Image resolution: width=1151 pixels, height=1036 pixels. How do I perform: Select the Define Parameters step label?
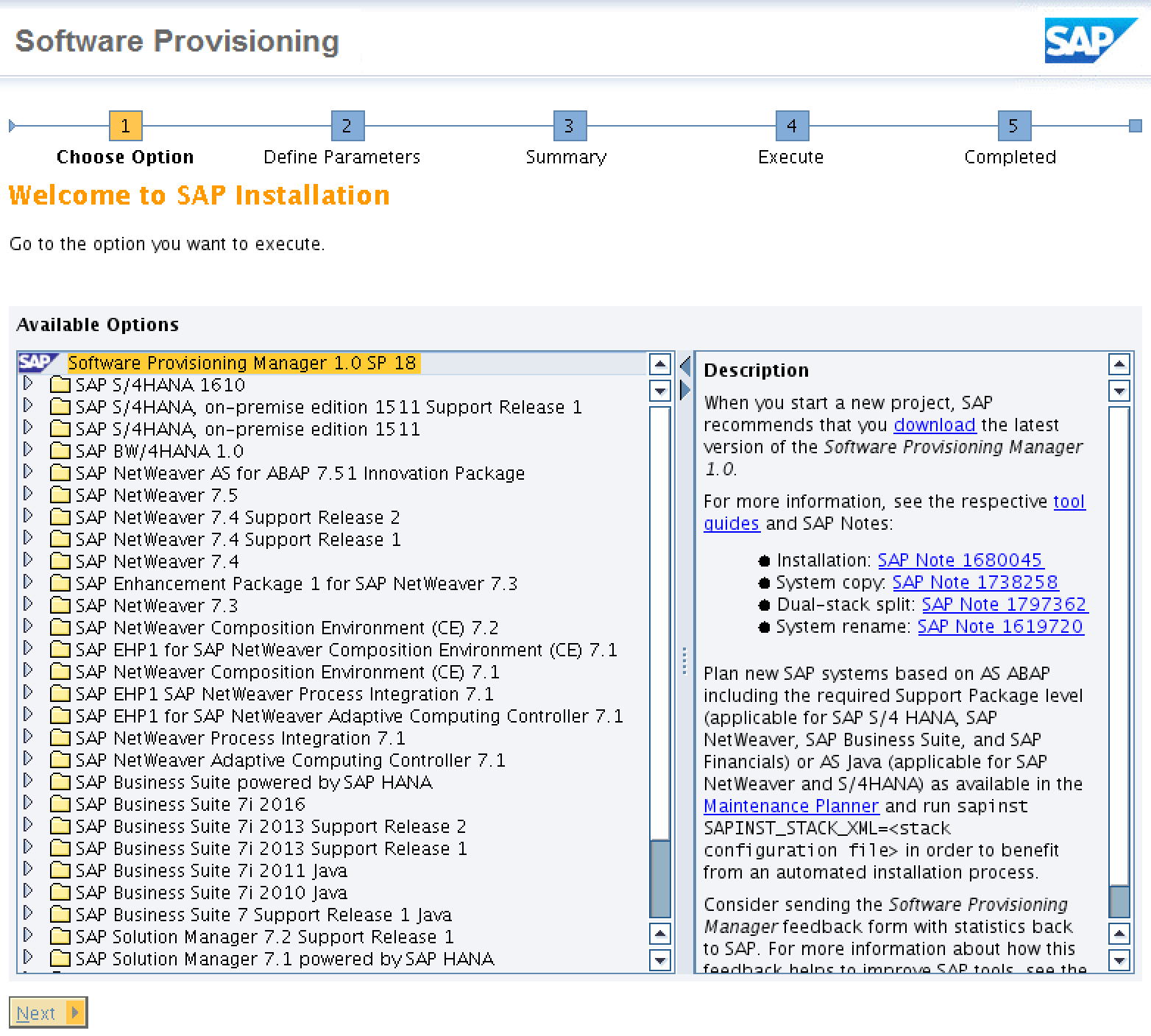342,157
